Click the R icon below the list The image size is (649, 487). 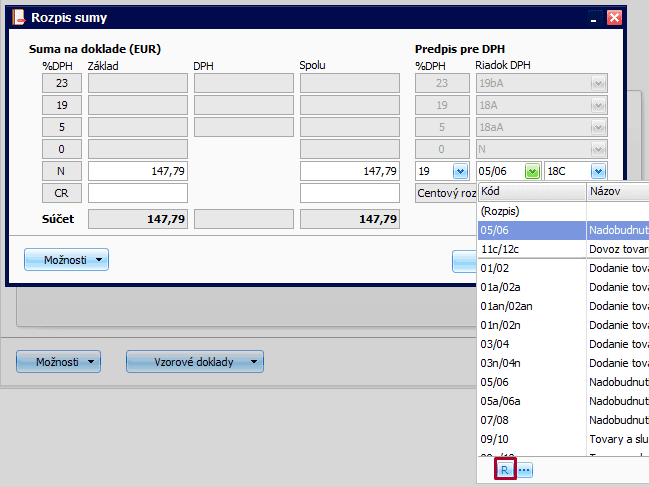coord(506,469)
